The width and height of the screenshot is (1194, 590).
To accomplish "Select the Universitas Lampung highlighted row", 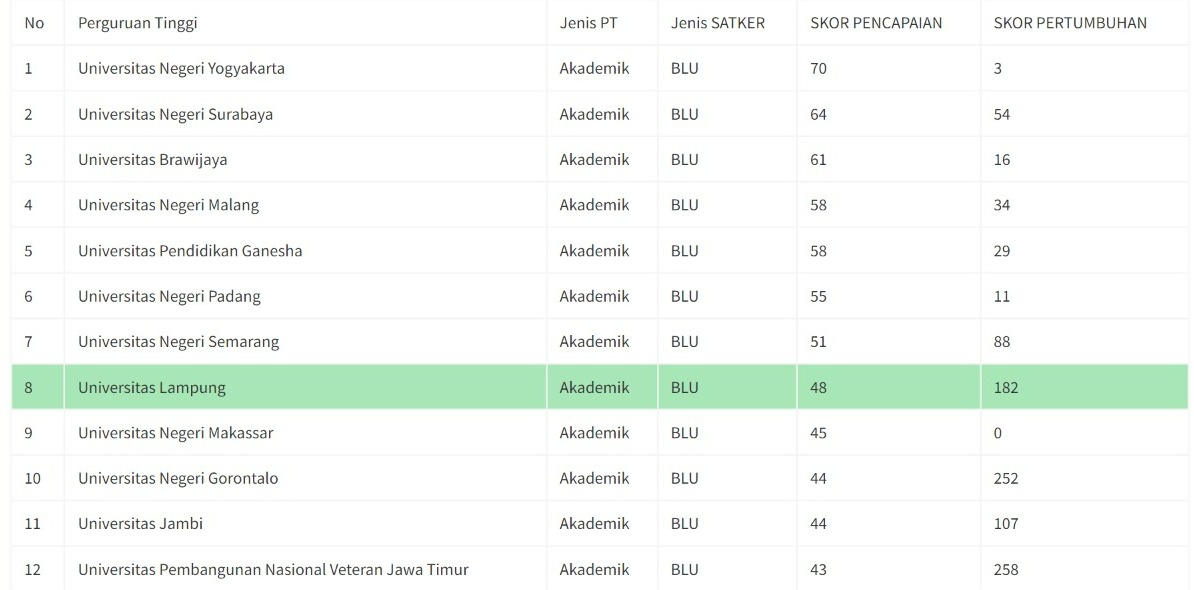I will pos(152,388).
